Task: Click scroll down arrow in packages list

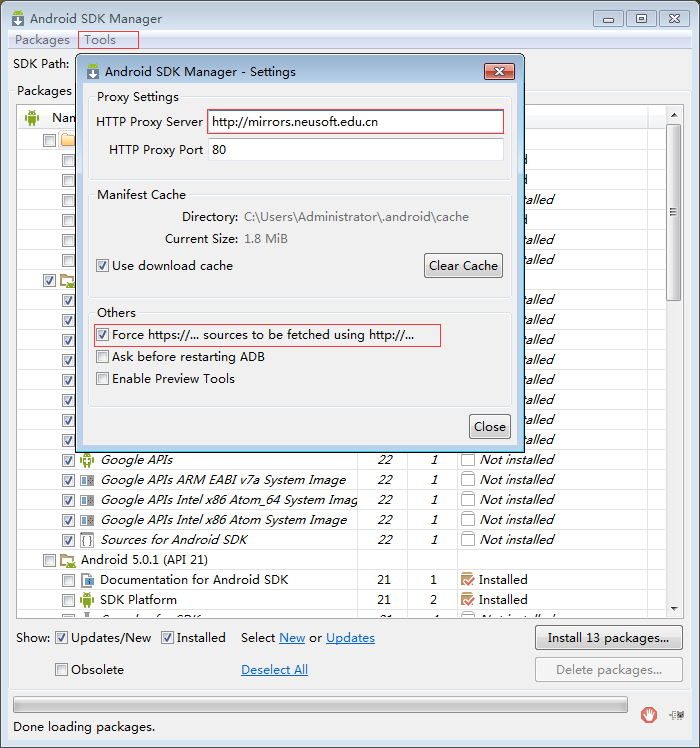Action: click(x=674, y=609)
